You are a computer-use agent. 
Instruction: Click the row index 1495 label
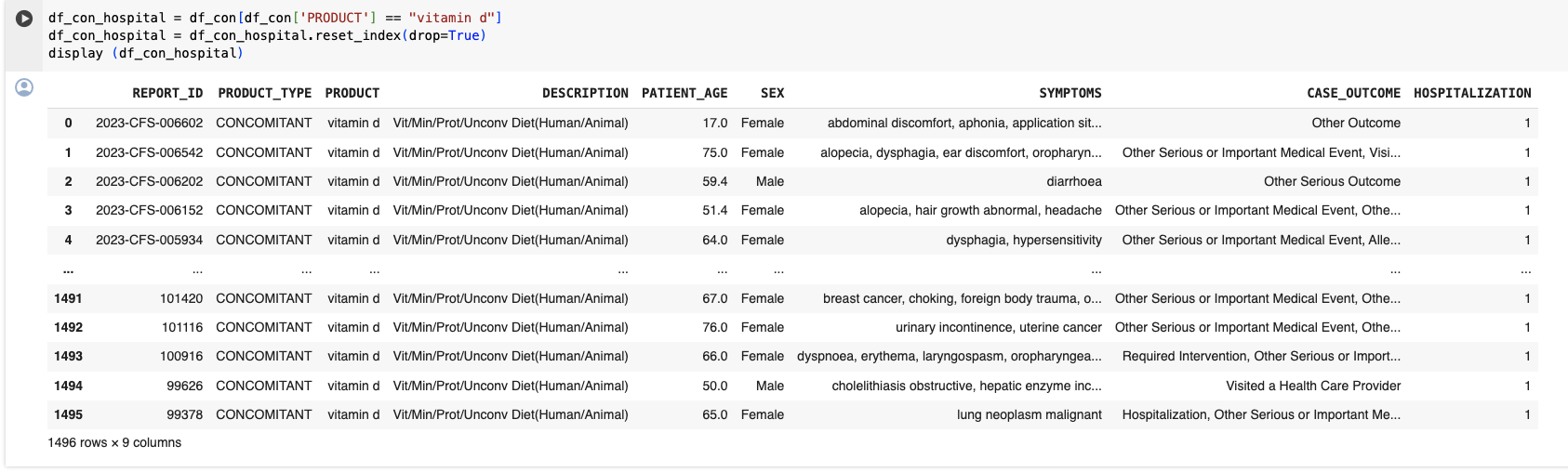(68, 414)
